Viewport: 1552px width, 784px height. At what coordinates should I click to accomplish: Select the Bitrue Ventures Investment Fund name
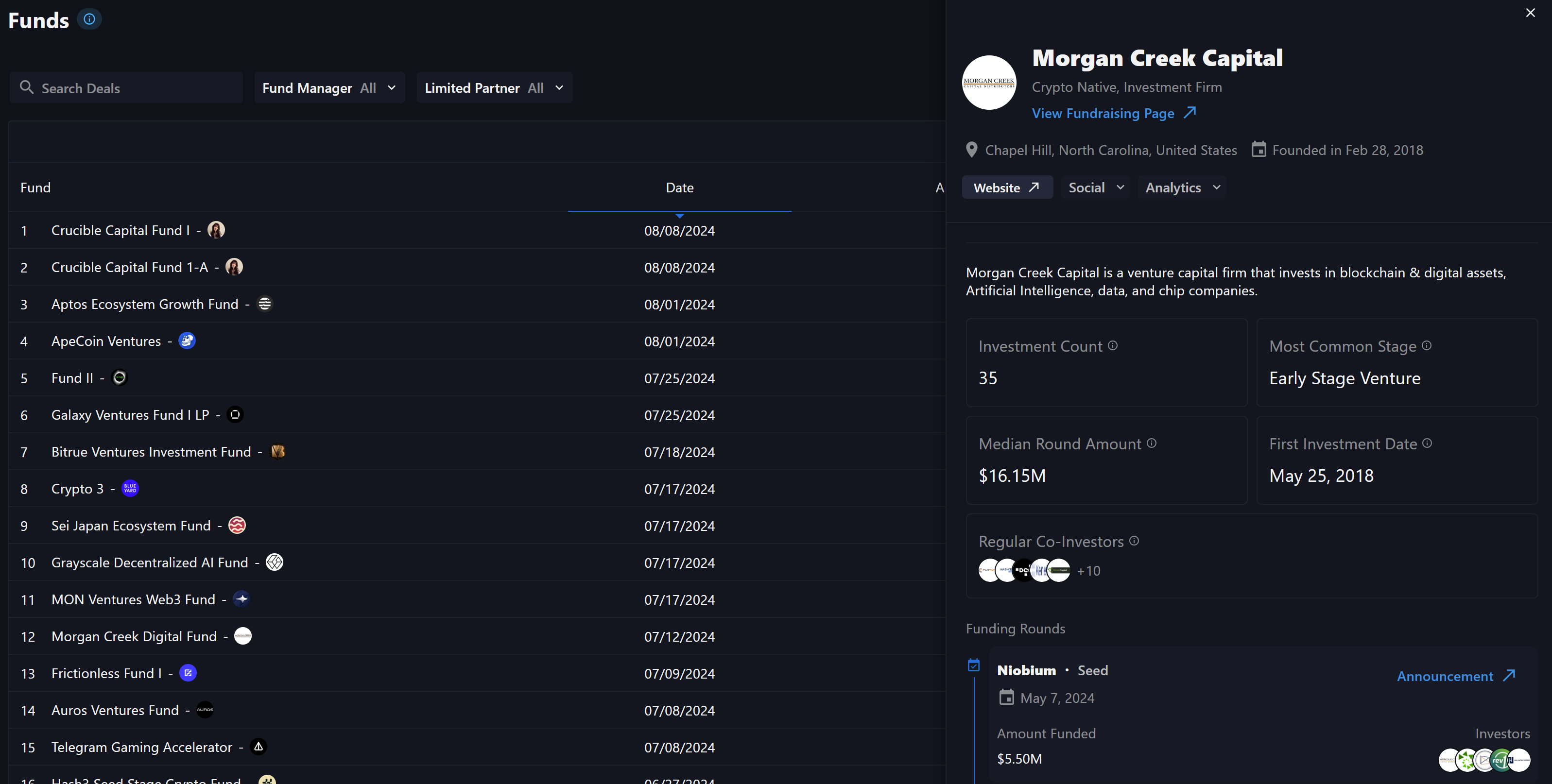coord(151,452)
